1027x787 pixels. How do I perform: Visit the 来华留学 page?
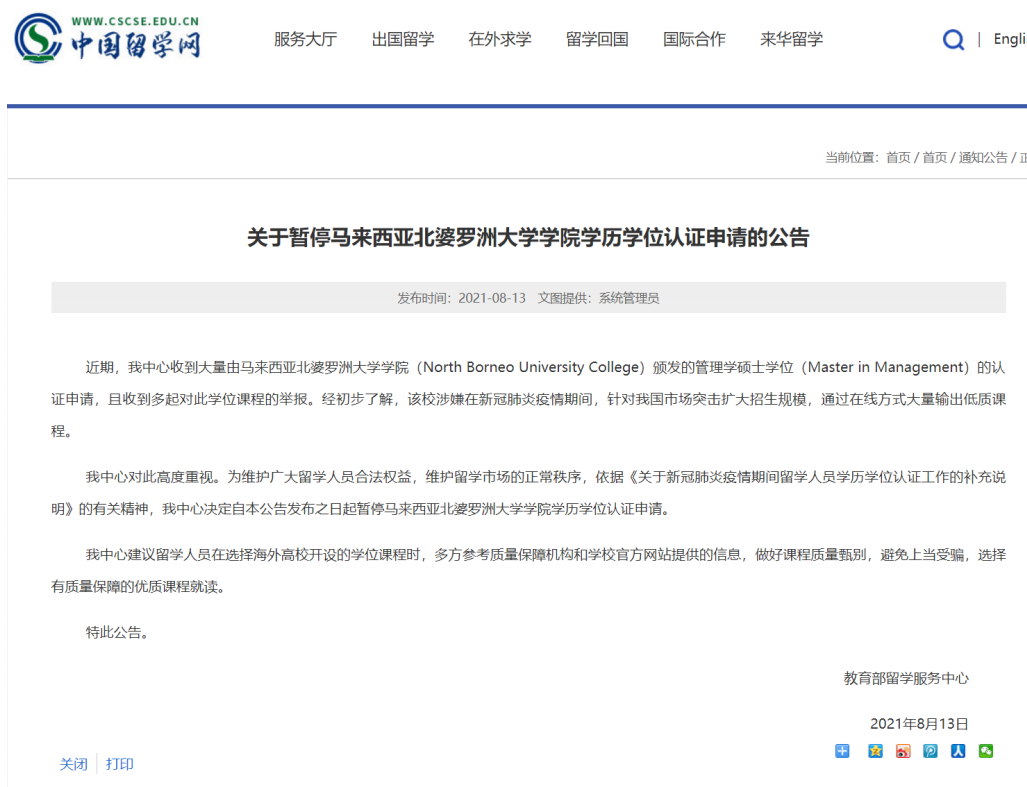pos(792,39)
